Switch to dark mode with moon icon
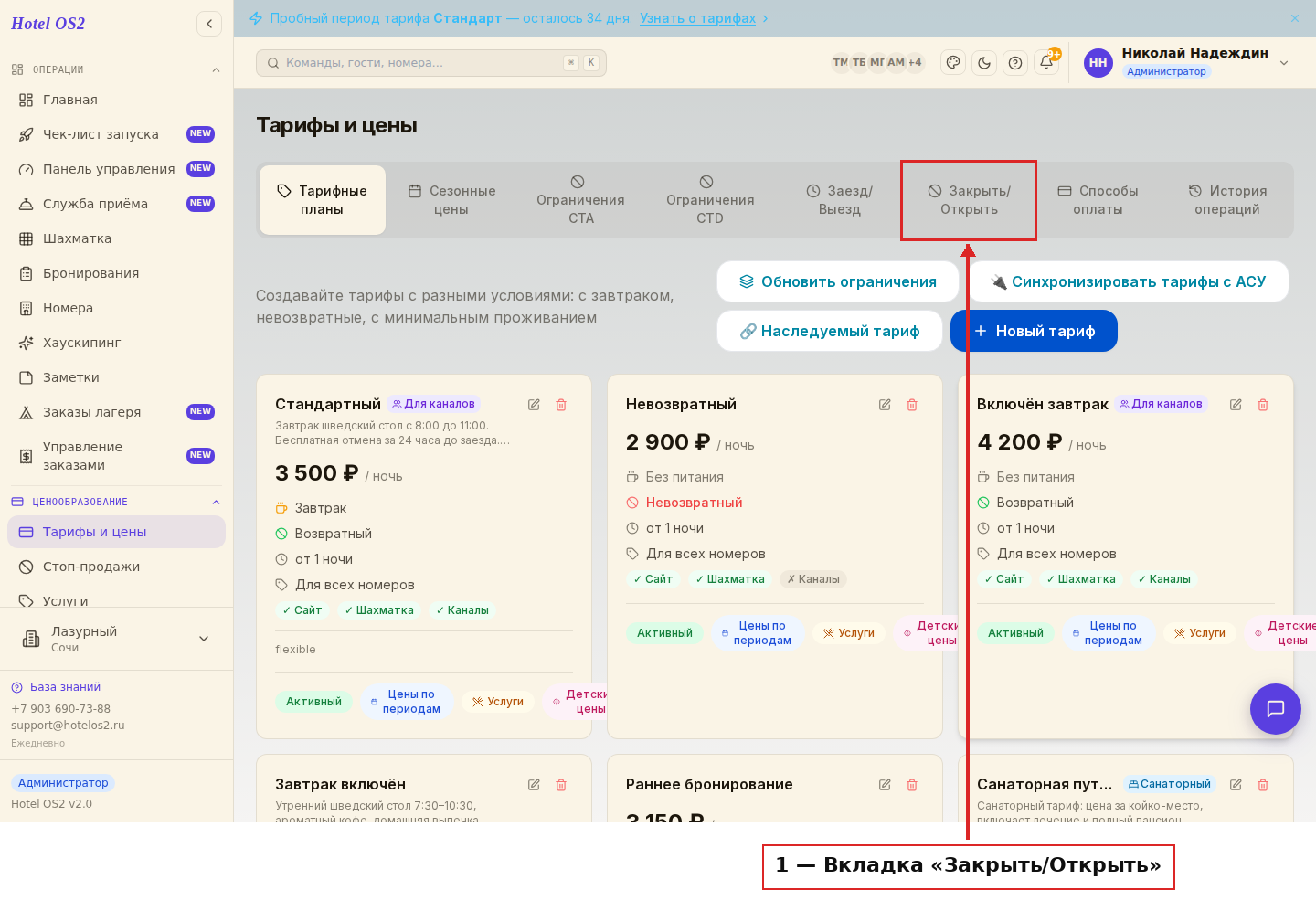 [984, 63]
